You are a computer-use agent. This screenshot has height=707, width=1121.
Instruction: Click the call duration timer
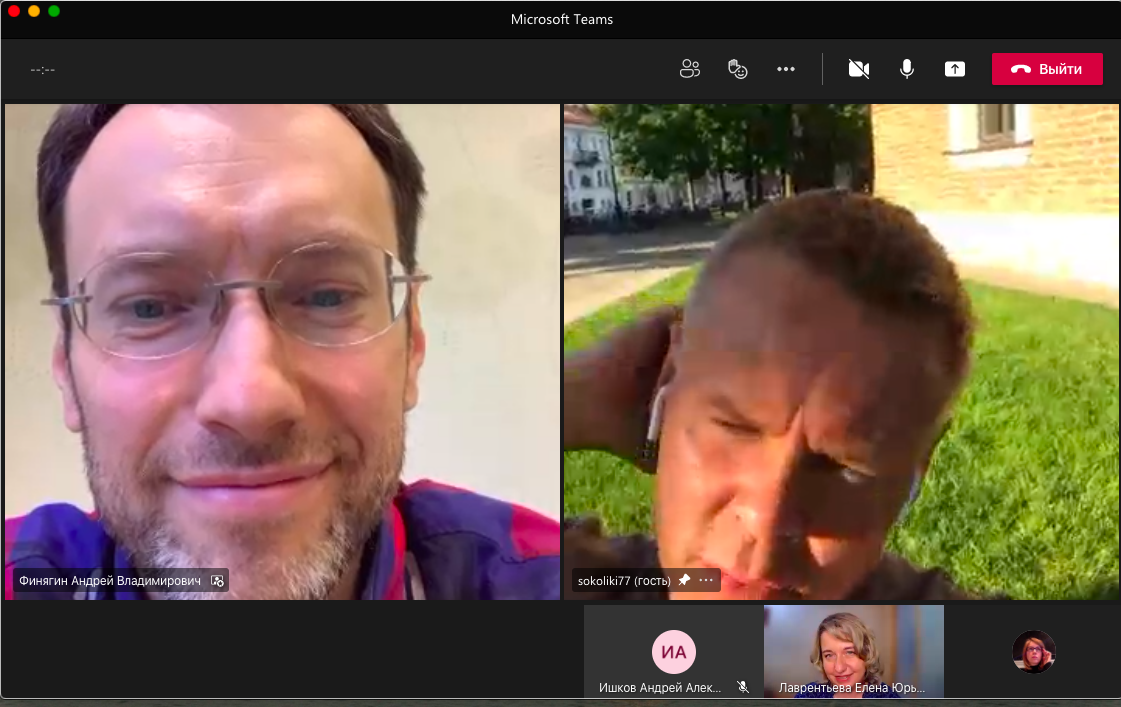pyautogui.click(x=43, y=70)
